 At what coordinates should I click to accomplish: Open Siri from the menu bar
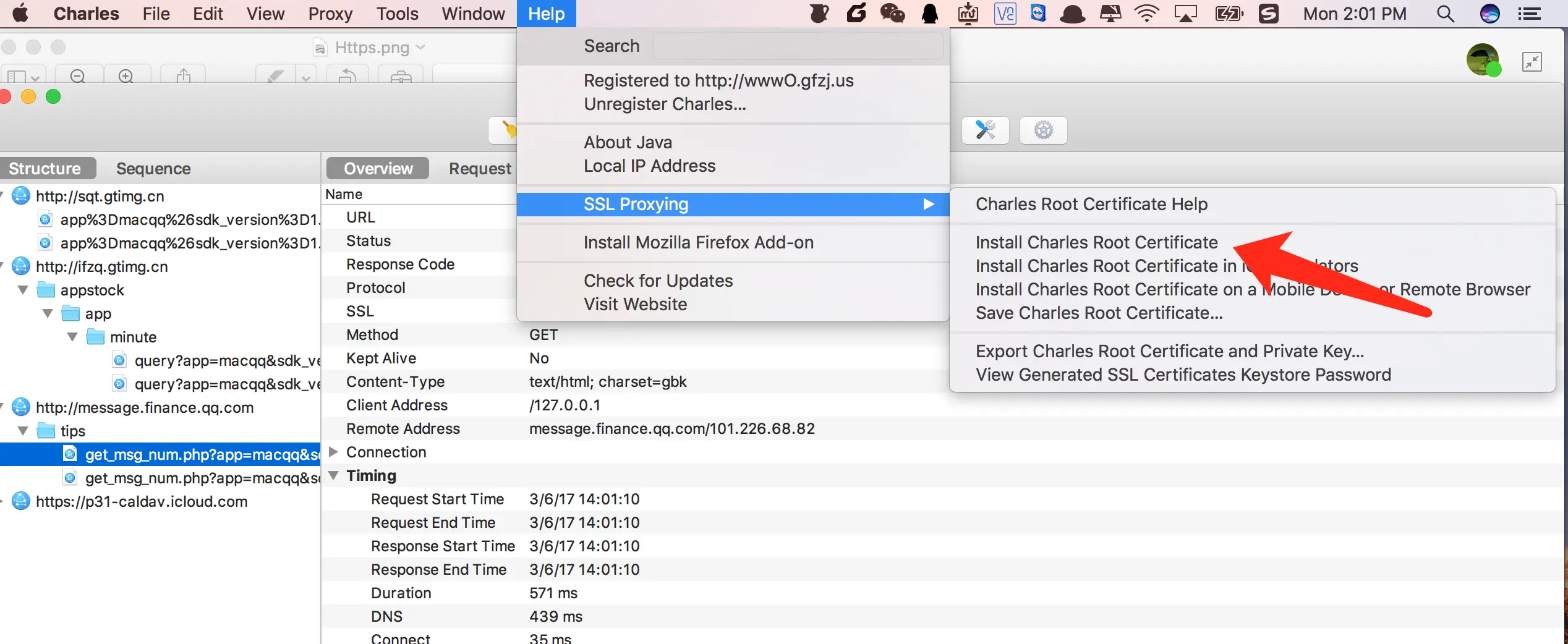1489,14
